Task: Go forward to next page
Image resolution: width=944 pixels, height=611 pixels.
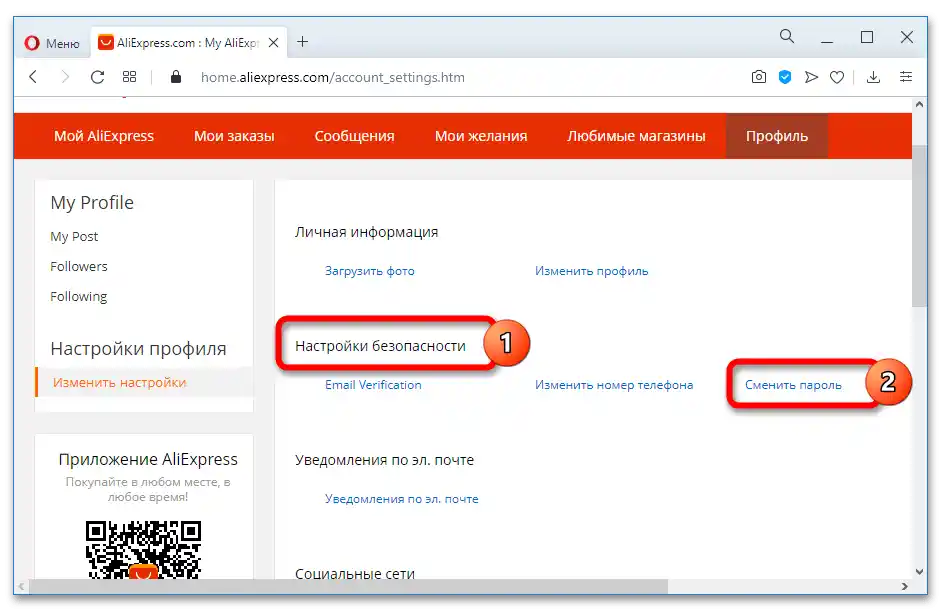Action: [x=65, y=77]
